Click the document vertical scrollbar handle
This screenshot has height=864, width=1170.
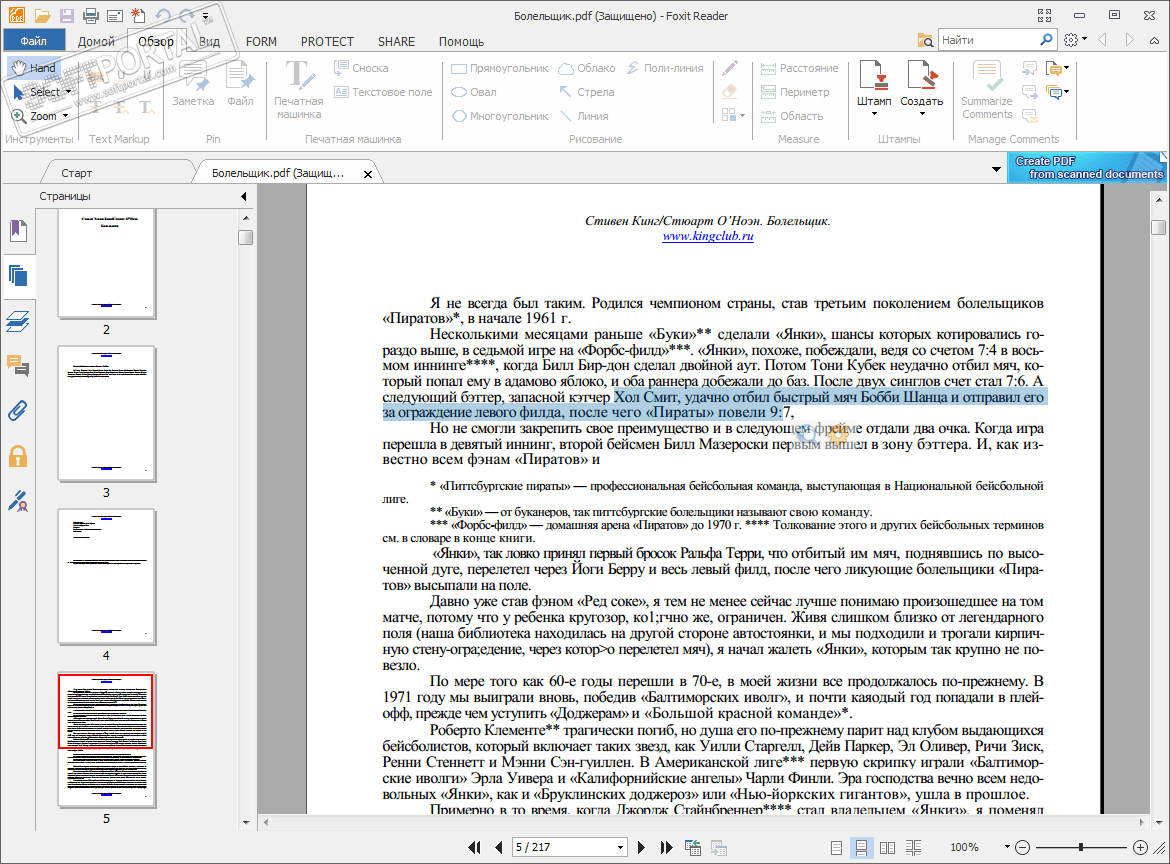(1158, 228)
